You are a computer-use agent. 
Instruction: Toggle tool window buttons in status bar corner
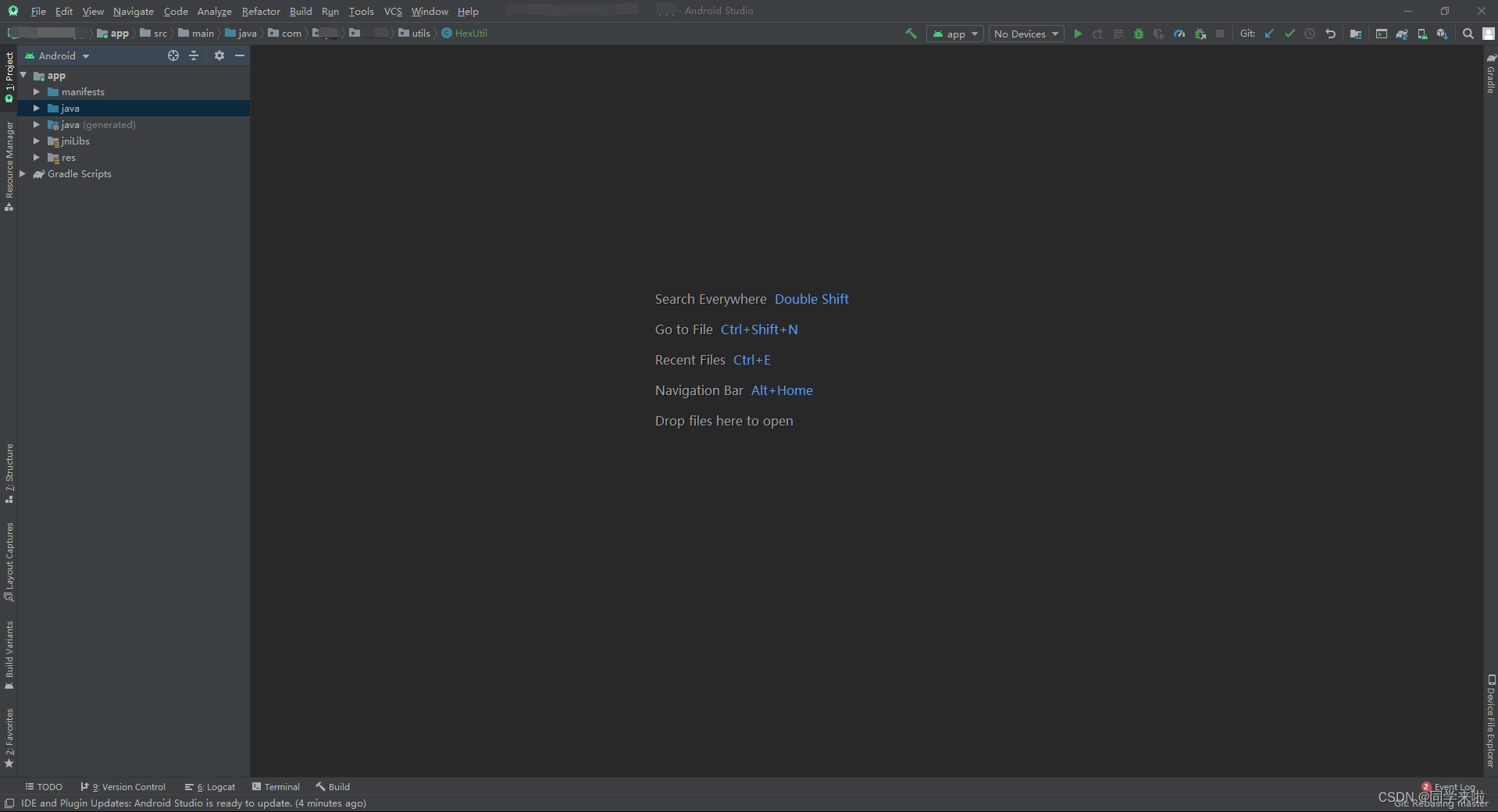coord(9,803)
